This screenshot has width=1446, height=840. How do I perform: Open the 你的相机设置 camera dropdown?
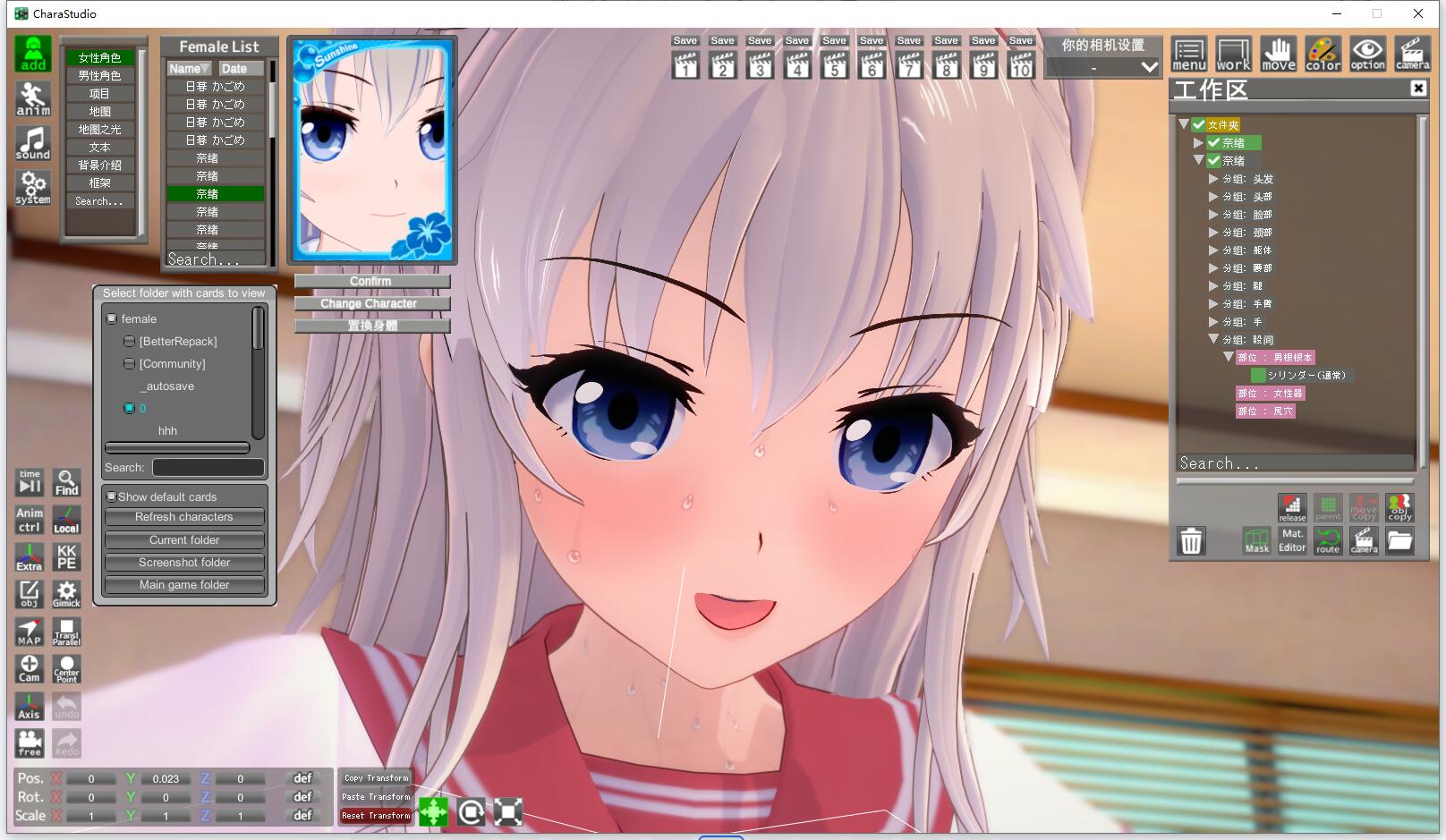tap(1104, 67)
